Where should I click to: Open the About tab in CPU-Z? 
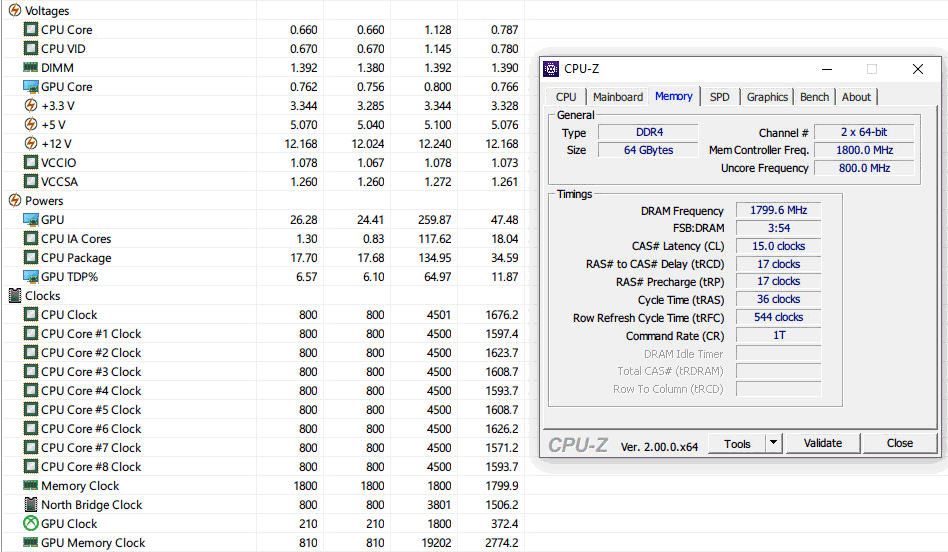click(x=856, y=97)
